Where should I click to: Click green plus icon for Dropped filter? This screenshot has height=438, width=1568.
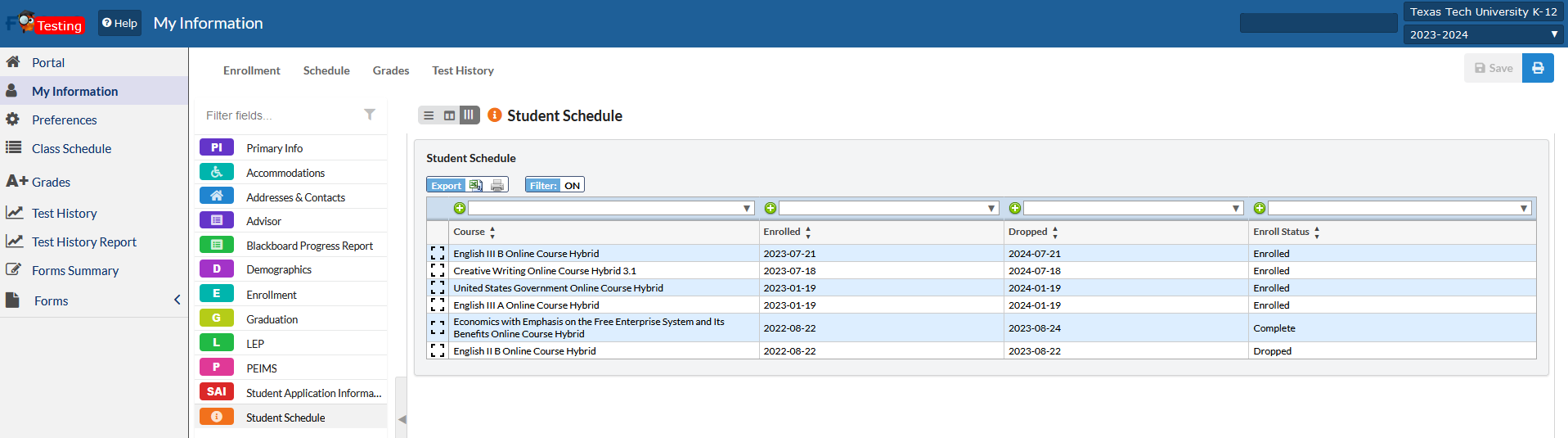click(x=1015, y=208)
